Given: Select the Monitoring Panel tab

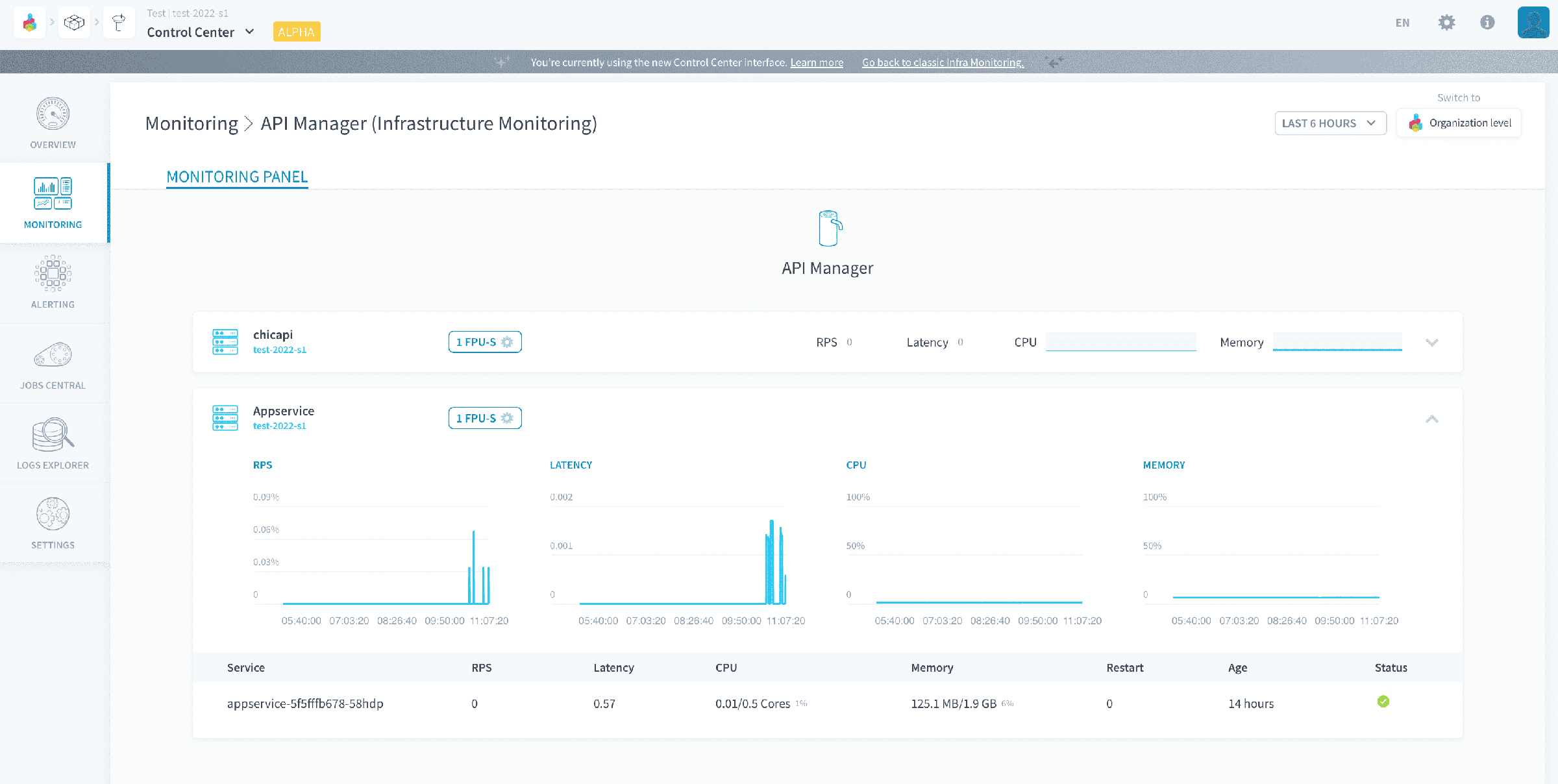Looking at the screenshot, I should [237, 177].
